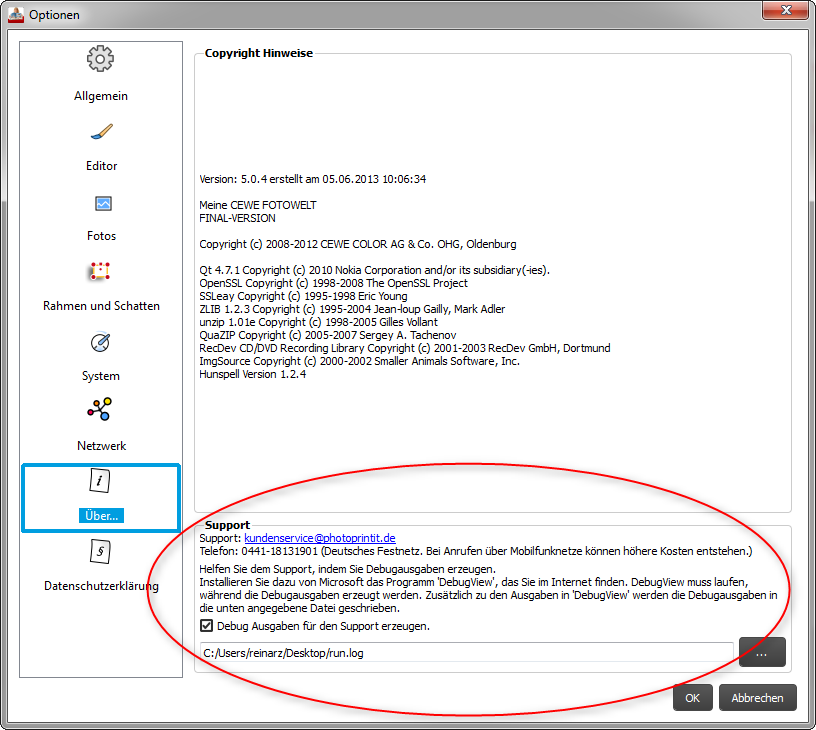This screenshot has height=730, width=816.
Task: Click the RecDev CD/DVD Recording Library line
Action: (x=404, y=348)
